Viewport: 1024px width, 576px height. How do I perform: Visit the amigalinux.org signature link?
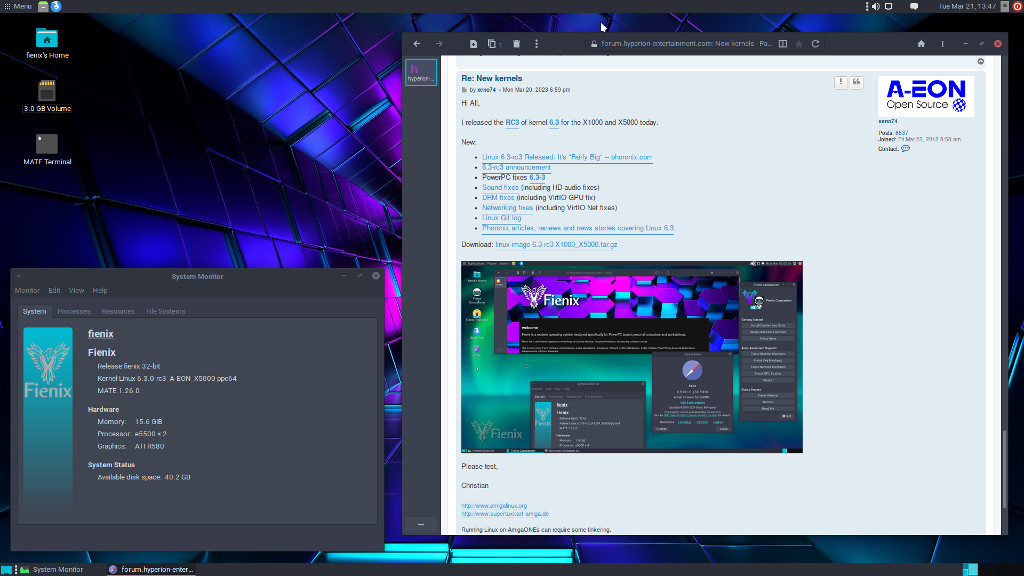point(494,505)
